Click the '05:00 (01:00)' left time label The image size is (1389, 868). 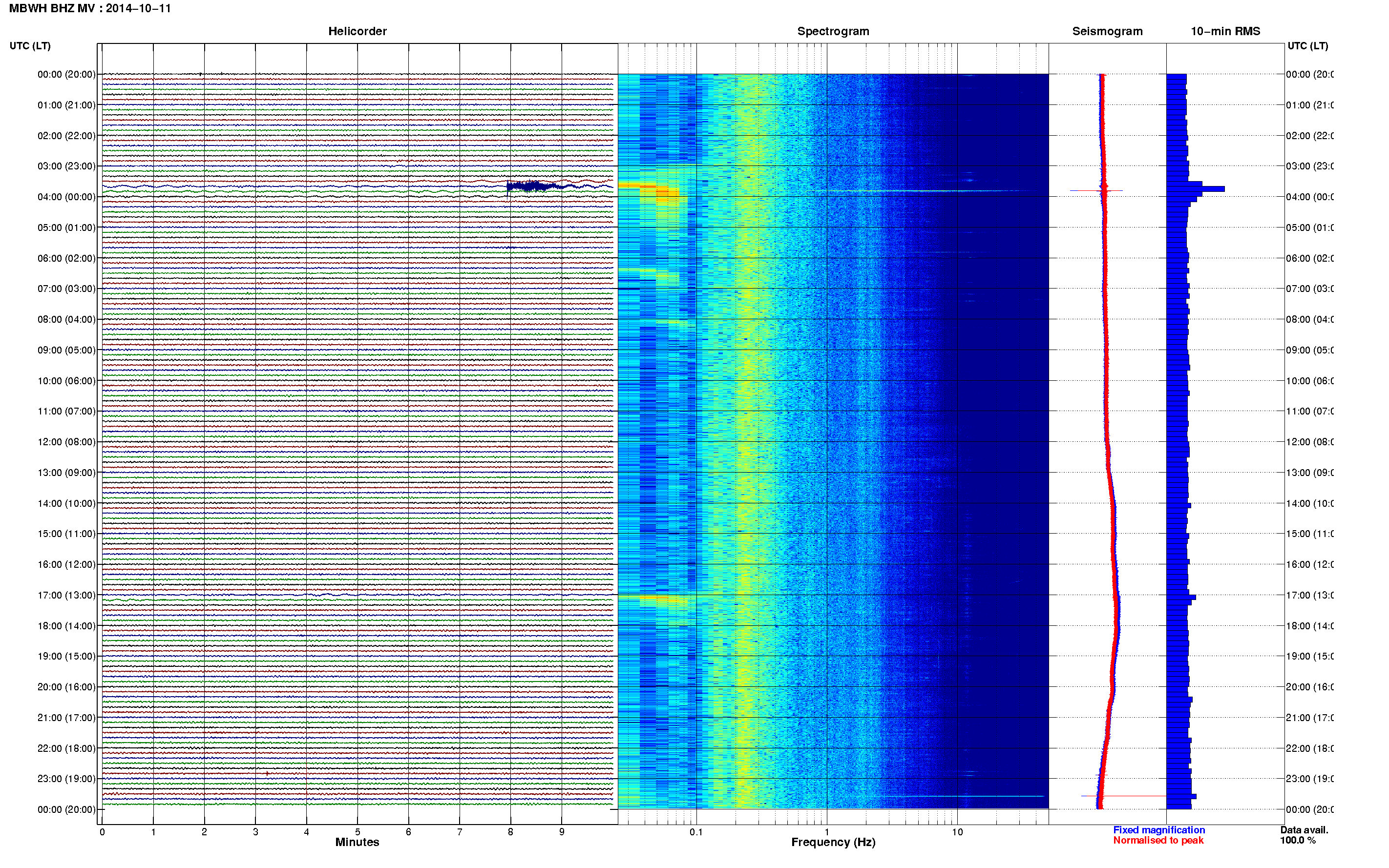66,227
